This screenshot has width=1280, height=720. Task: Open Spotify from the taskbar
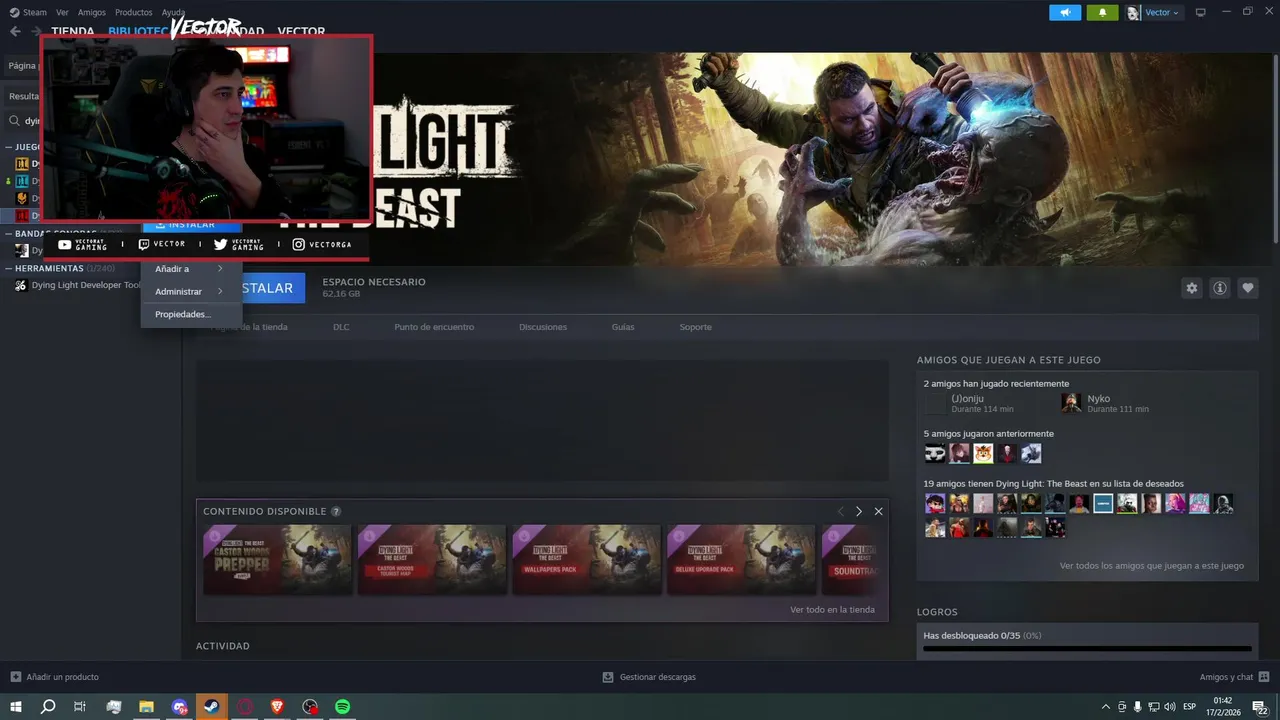tap(342, 706)
